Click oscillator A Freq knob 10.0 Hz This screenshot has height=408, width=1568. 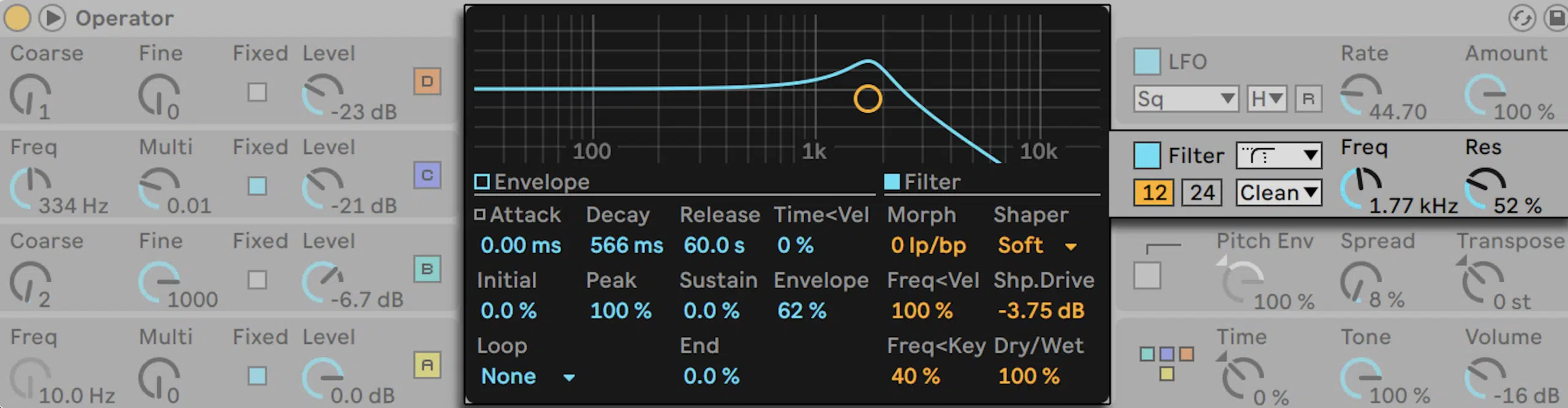tap(29, 379)
